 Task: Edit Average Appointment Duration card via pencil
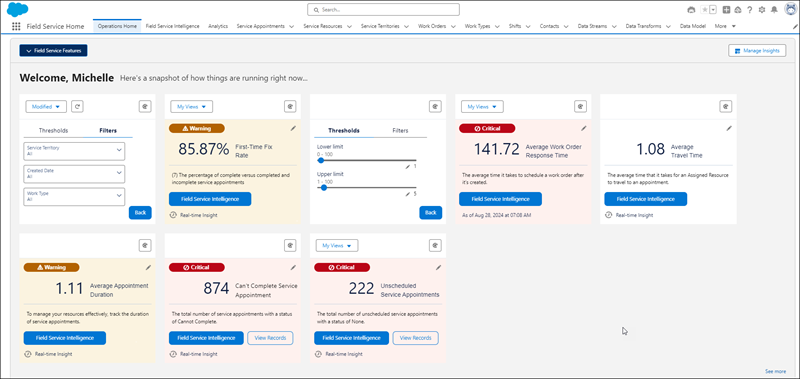tap(148, 267)
